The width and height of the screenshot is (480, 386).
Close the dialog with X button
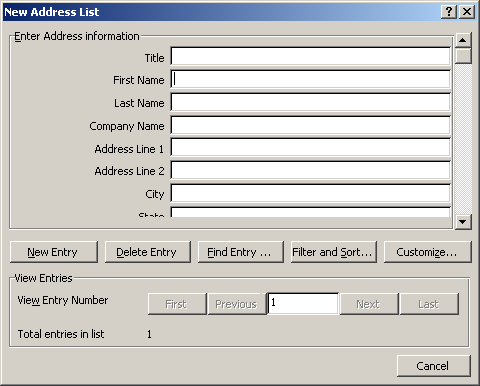[467, 12]
